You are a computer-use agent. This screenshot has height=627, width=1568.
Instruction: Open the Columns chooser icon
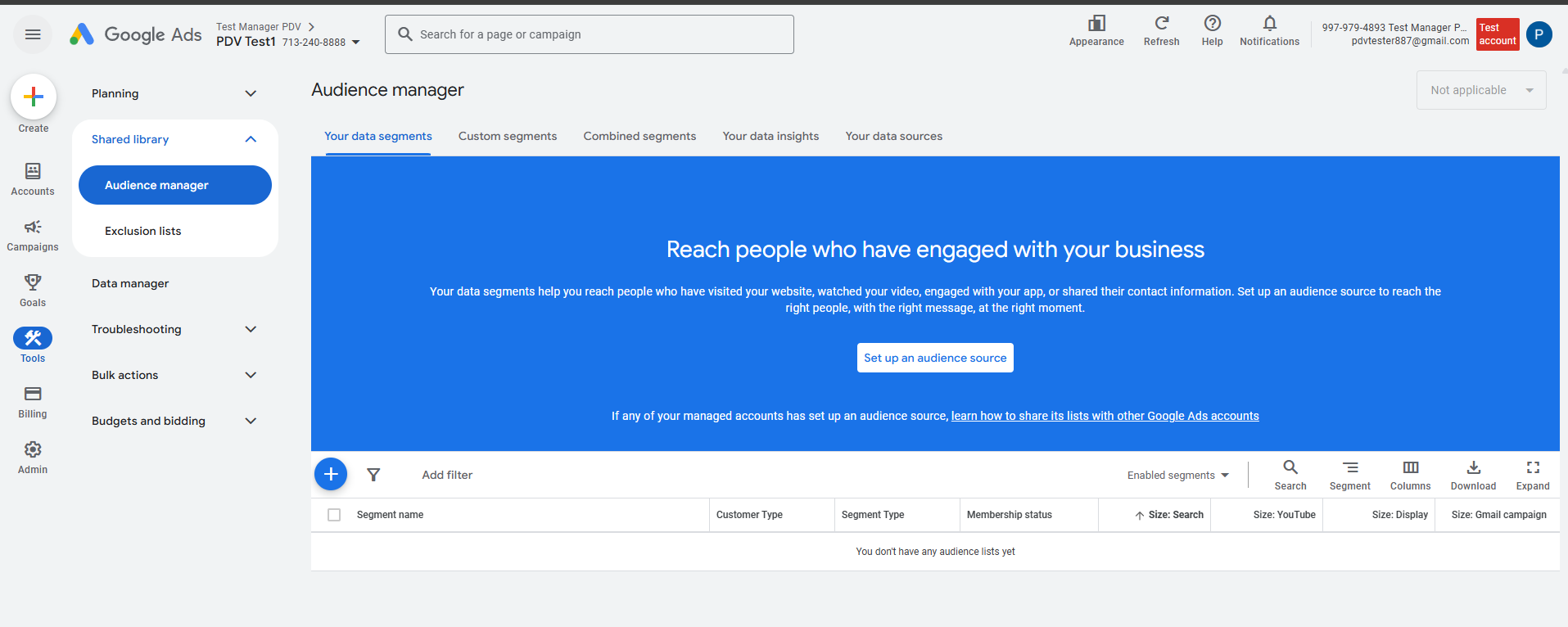point(1410,468)
